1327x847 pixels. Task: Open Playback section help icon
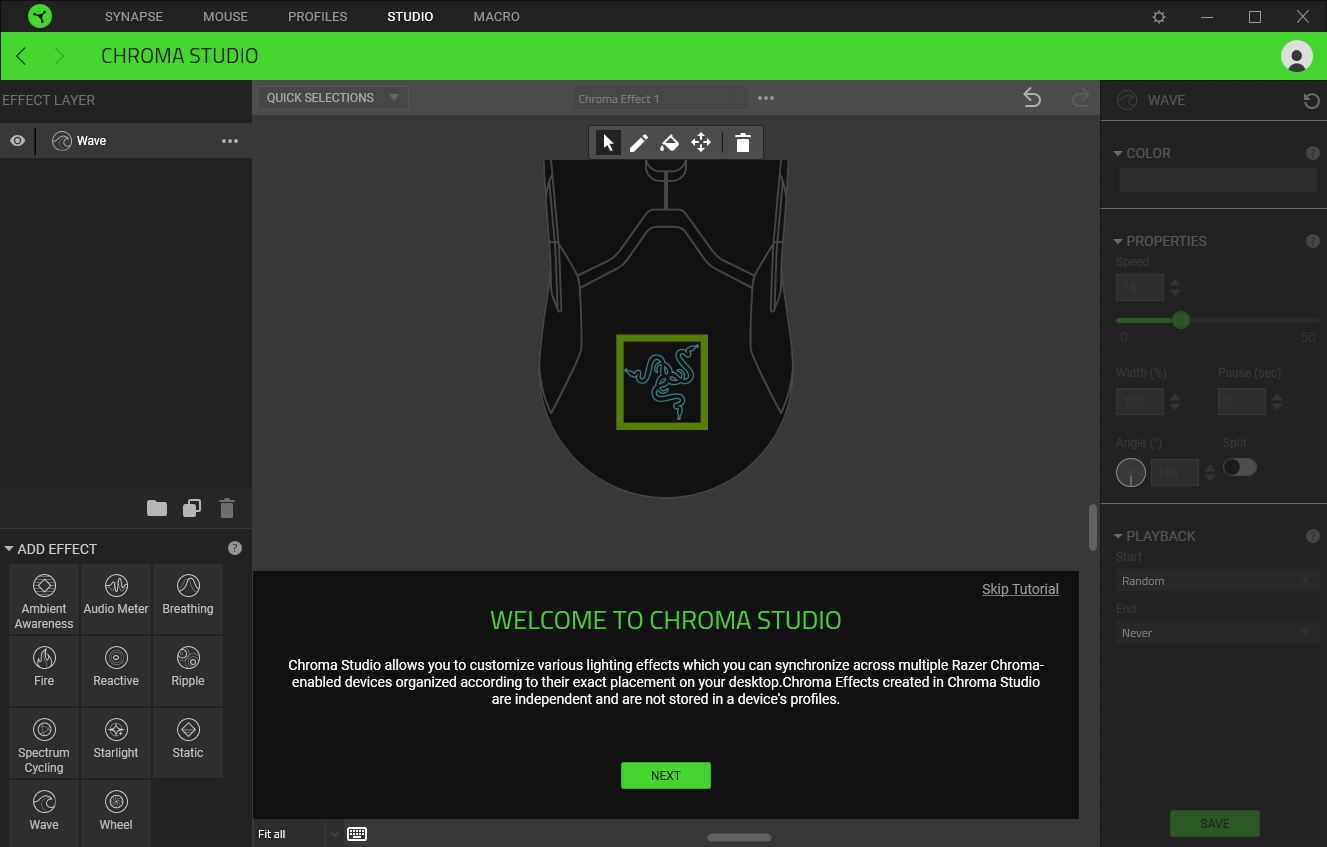pos(1313,536)
